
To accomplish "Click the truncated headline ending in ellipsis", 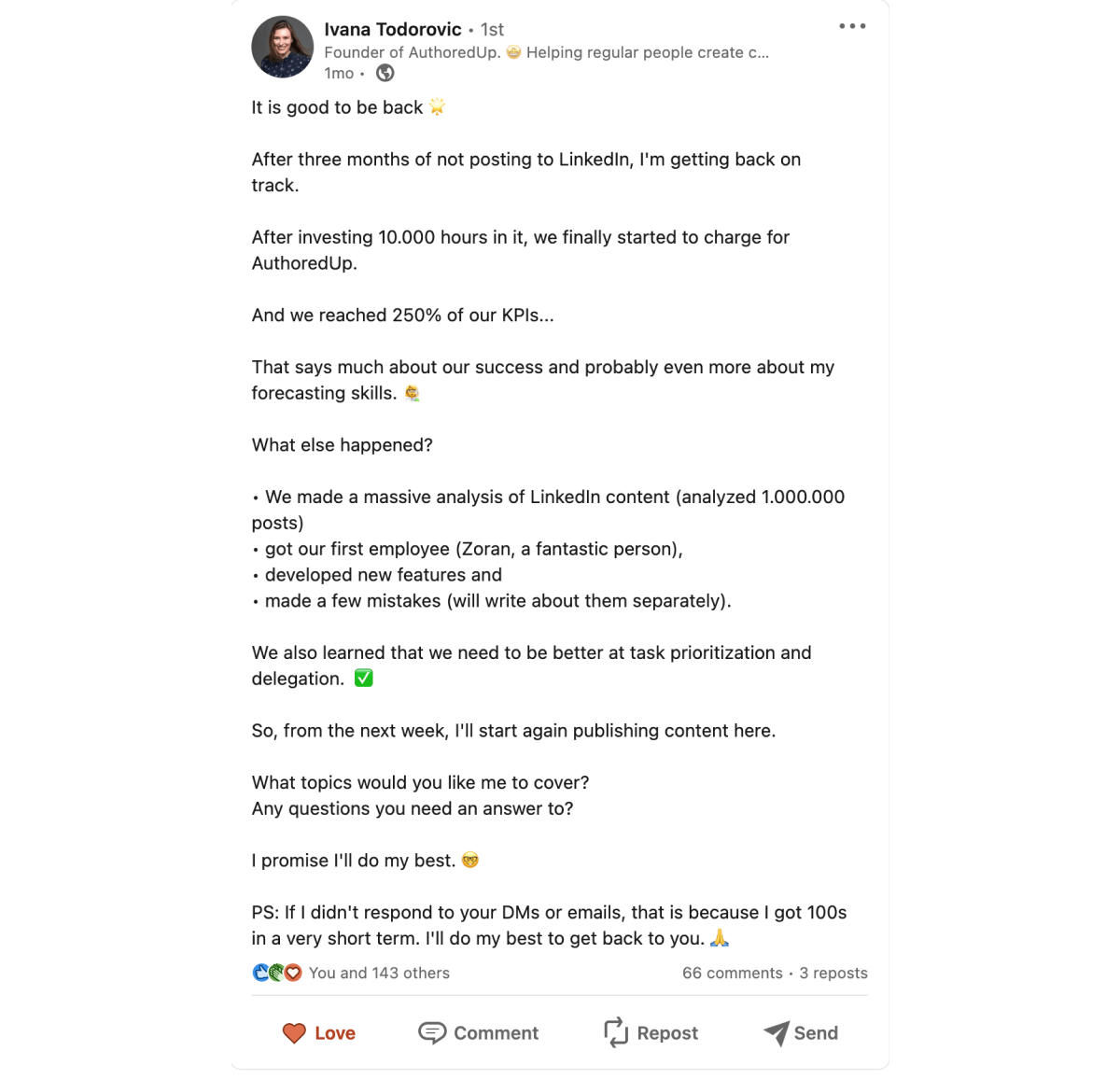I will coord(546,52).
